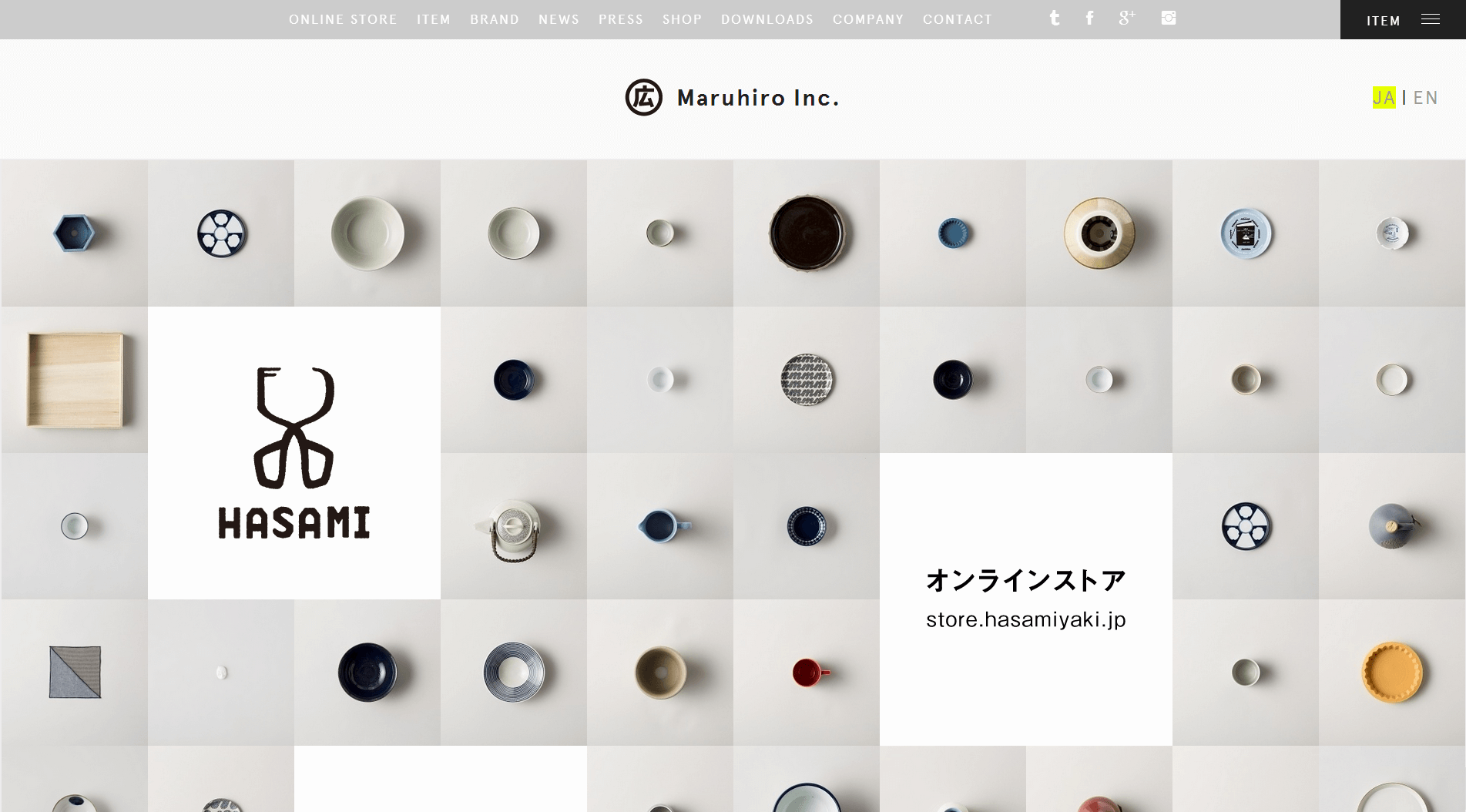Select the gray teapot with brass handle
Screen dimensions: 1466x812
point(1392,526)
